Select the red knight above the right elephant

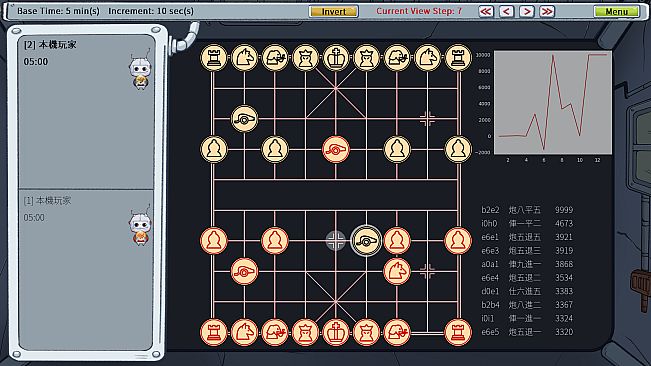[x=397, y=271]
